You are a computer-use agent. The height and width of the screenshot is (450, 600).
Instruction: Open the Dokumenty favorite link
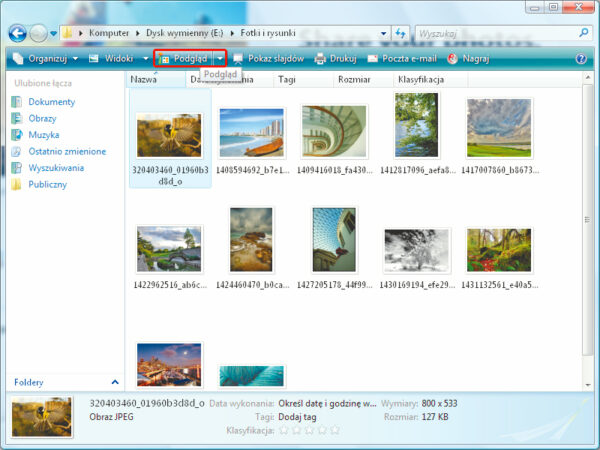pos(51,102)
